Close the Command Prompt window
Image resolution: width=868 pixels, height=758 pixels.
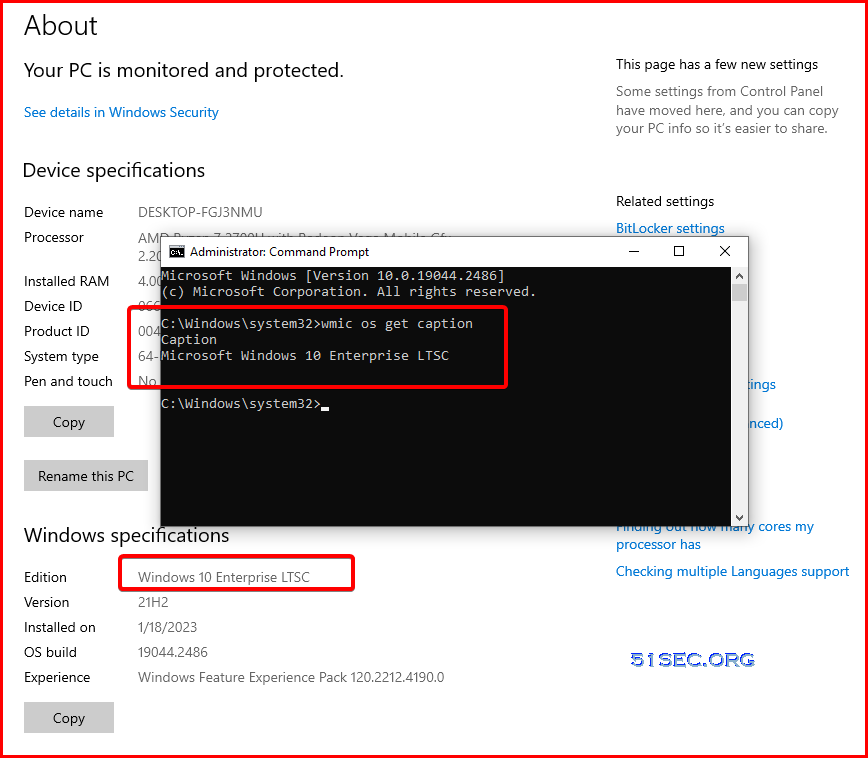coord(725,251)
